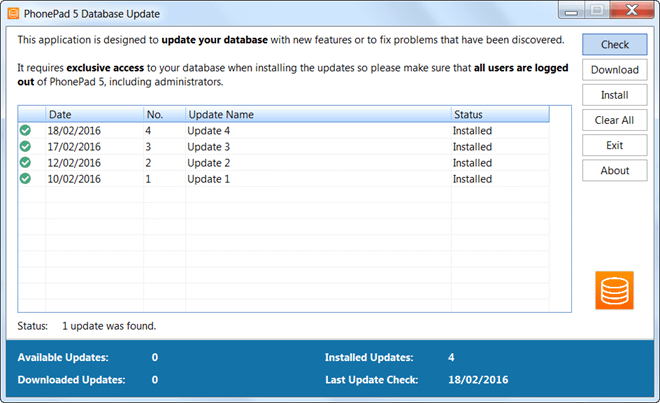Image resolution: width=660 pixels, height=403 pixels.
Task: Click Installed status of Update 3 row
Action: click(x=472, y=147)
